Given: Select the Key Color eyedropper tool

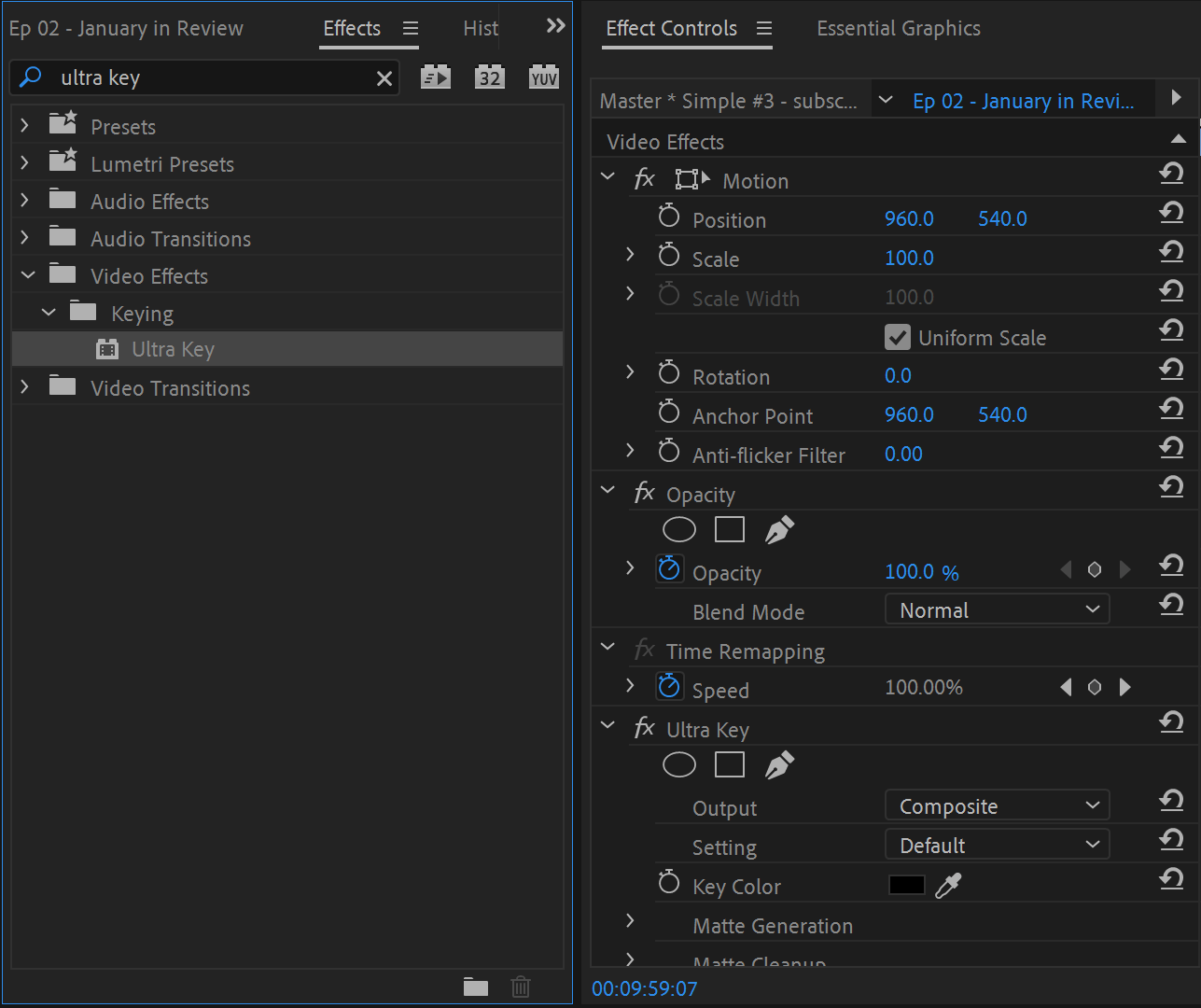Looking at the screenshot, I should point(948,886).
